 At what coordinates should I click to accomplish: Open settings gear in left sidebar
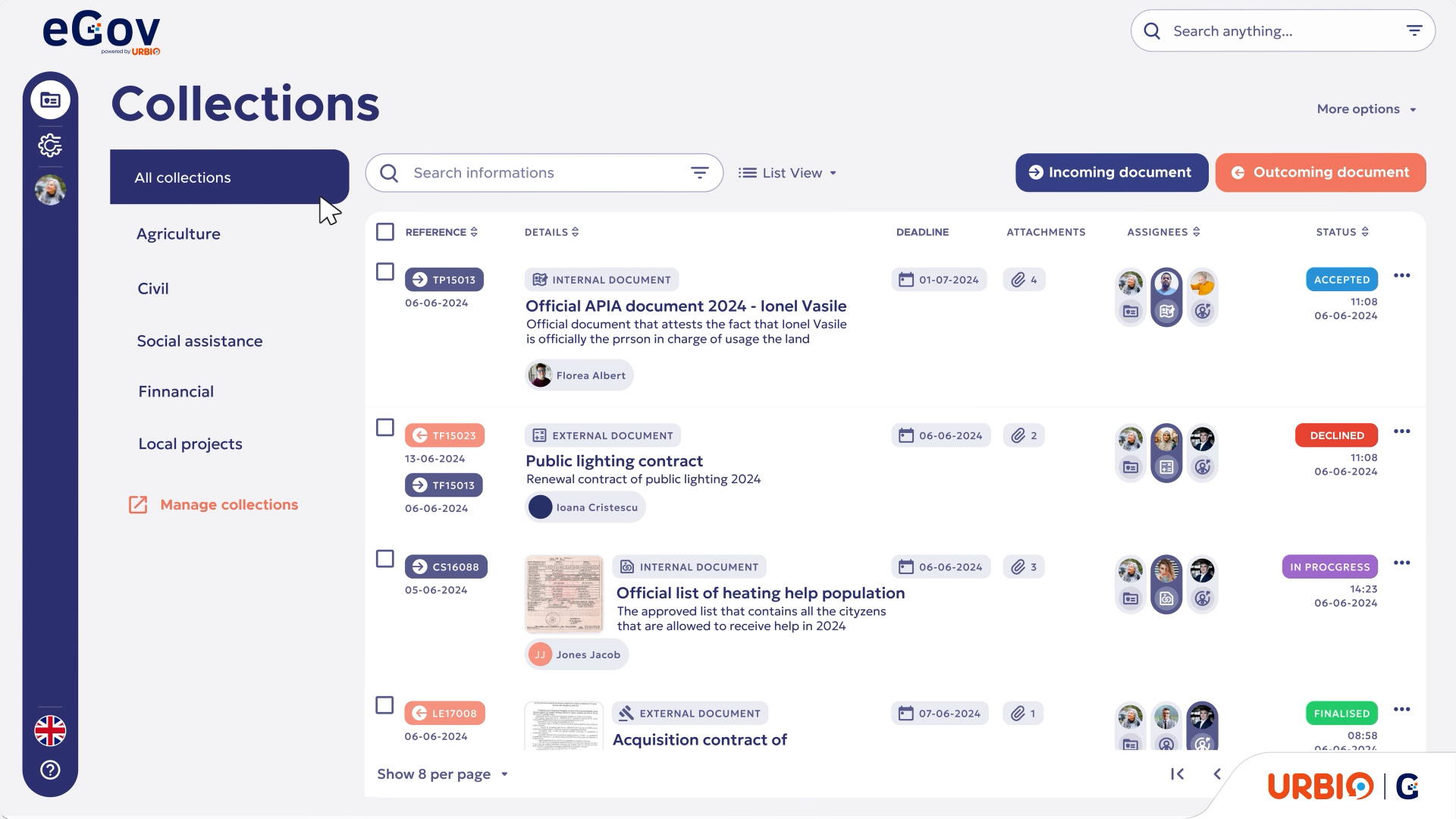(50, 145)
